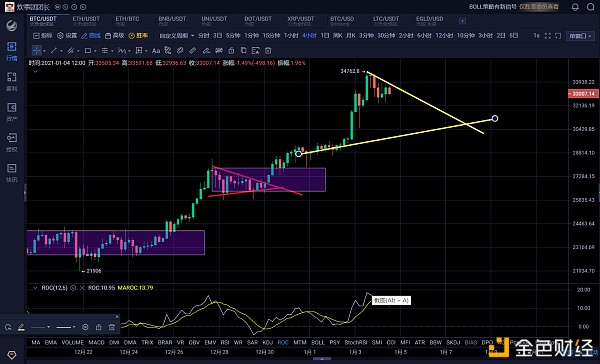The height and width of the screenshot is (364, 600).
Task: Open the search icon at top right
Action: point(590,7)
